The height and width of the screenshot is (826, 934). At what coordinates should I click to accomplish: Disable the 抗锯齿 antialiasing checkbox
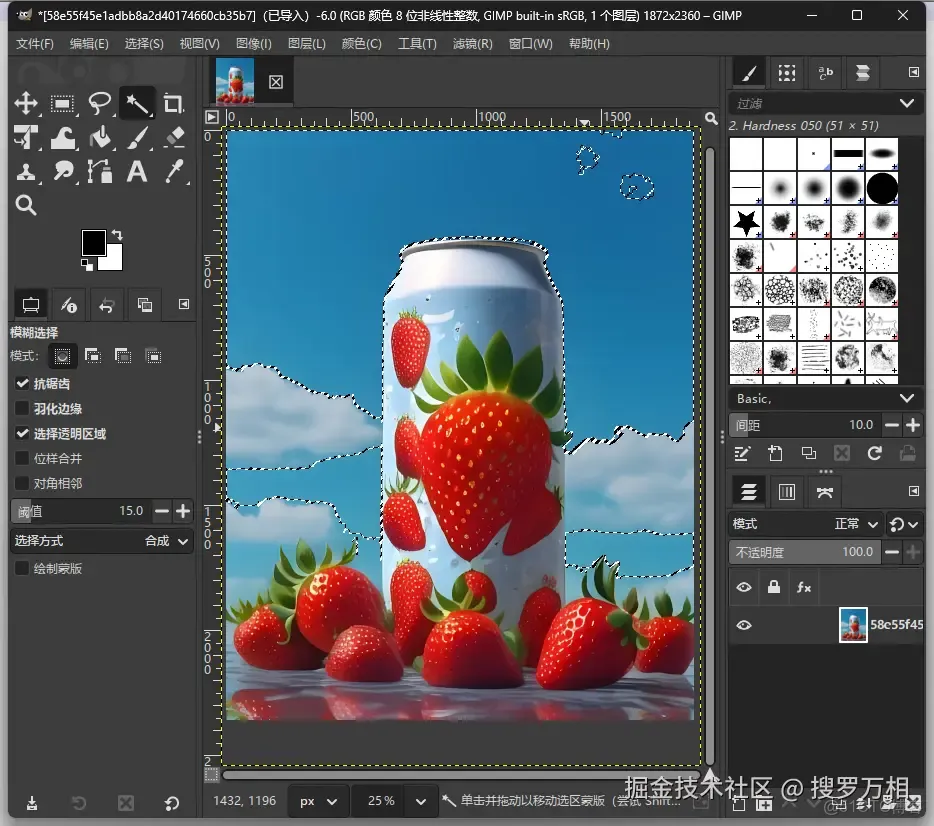tap(22, 383)
